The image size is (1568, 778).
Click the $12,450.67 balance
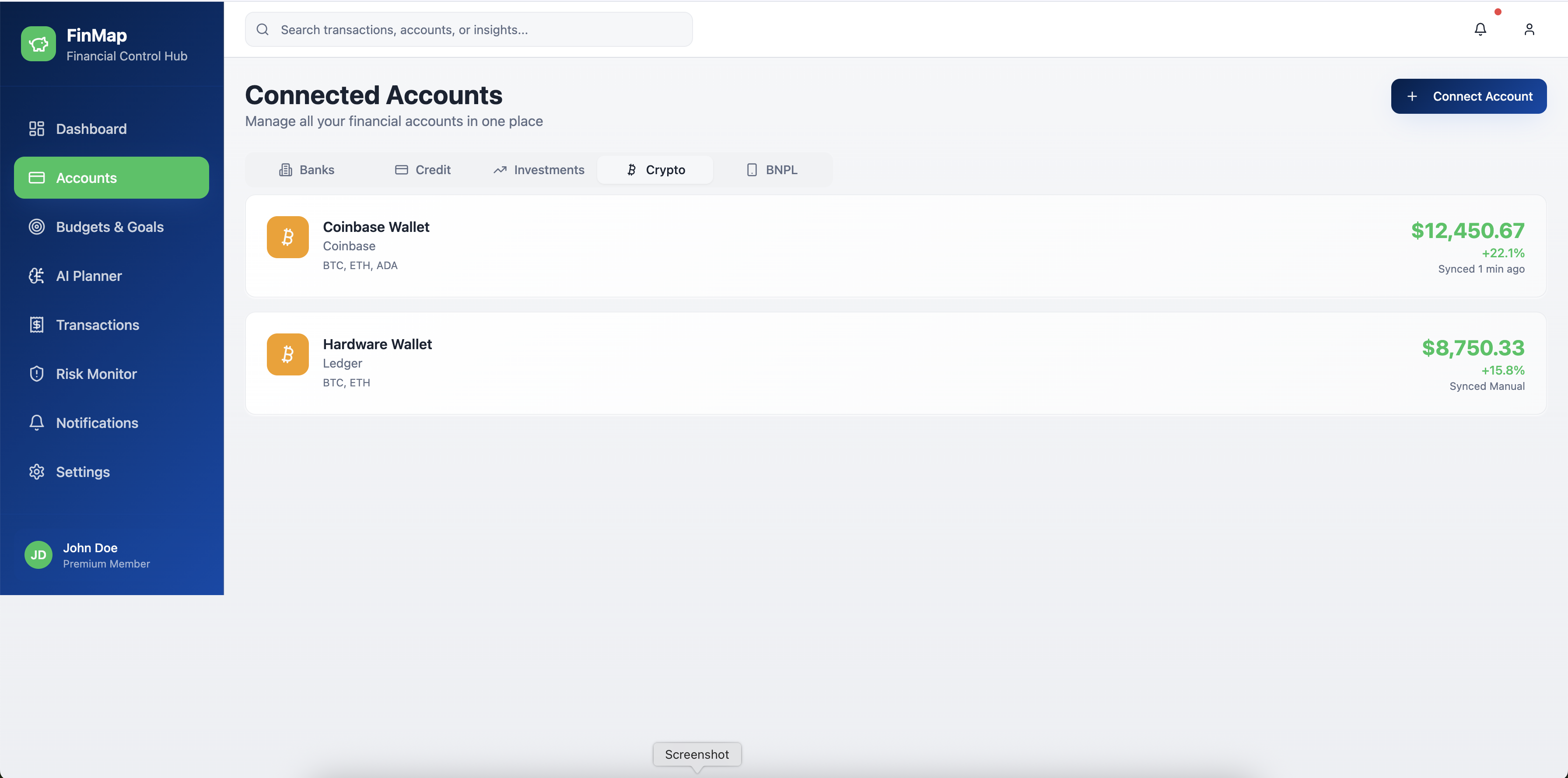(1467, 230)
